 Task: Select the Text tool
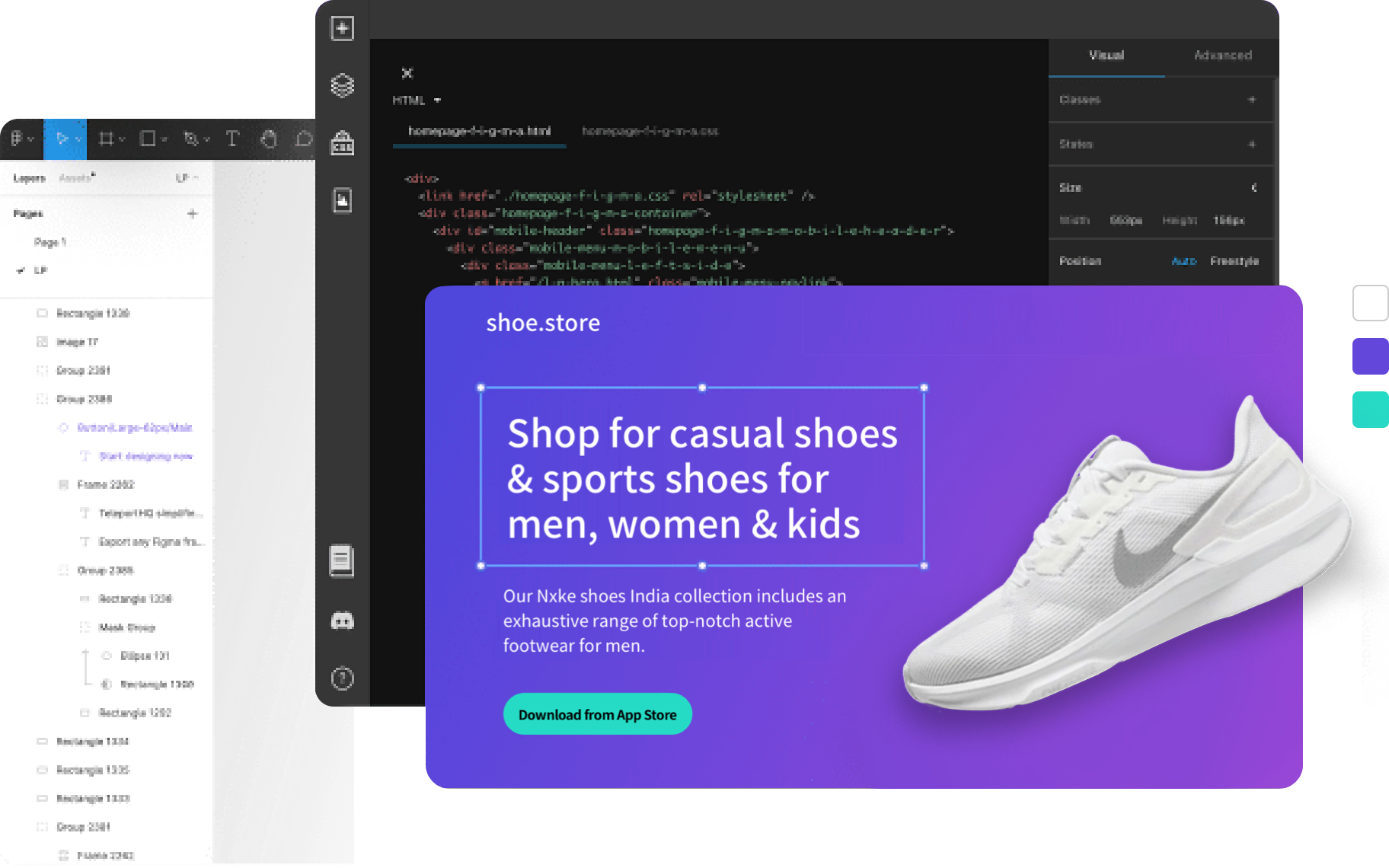[x=232, y=139]
